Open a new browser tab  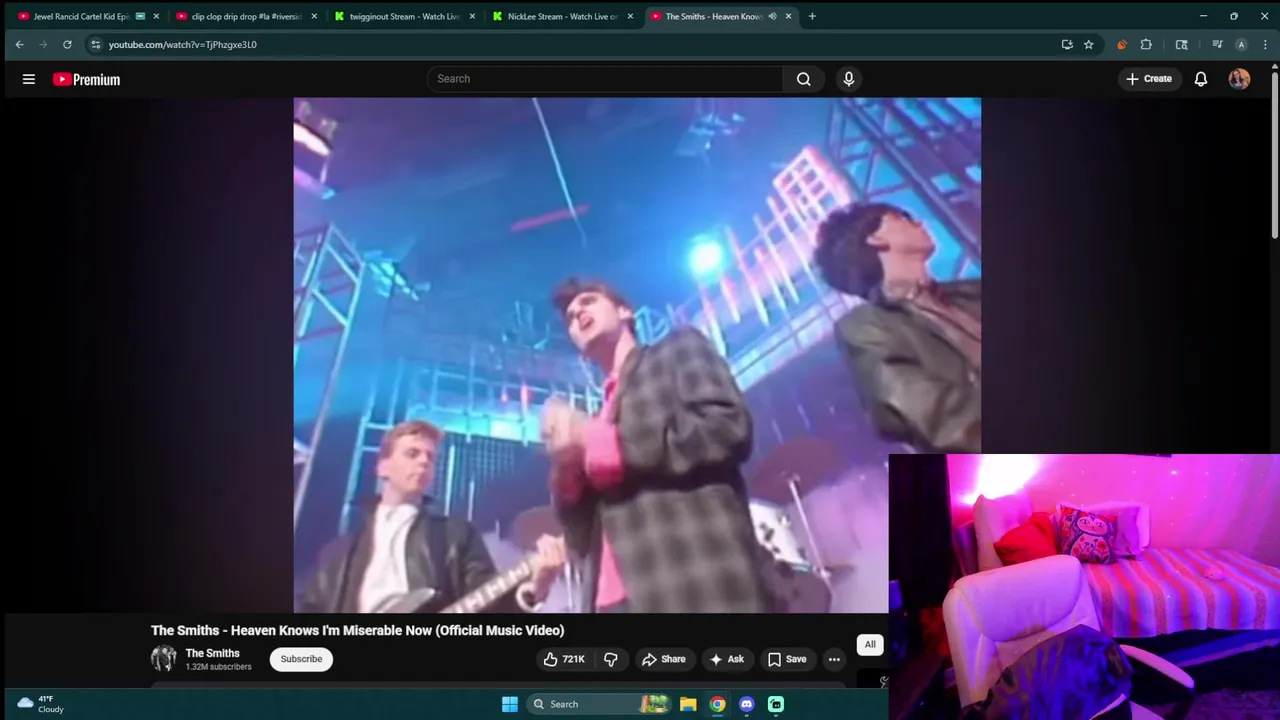point(812,16)
